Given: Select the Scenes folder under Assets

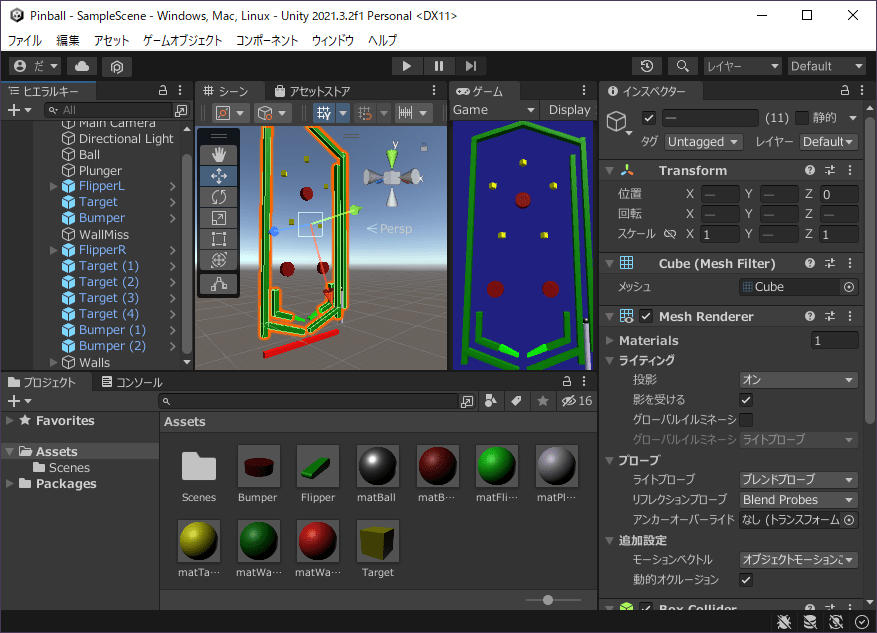Looking at the screenshot, I should (69, 467).
